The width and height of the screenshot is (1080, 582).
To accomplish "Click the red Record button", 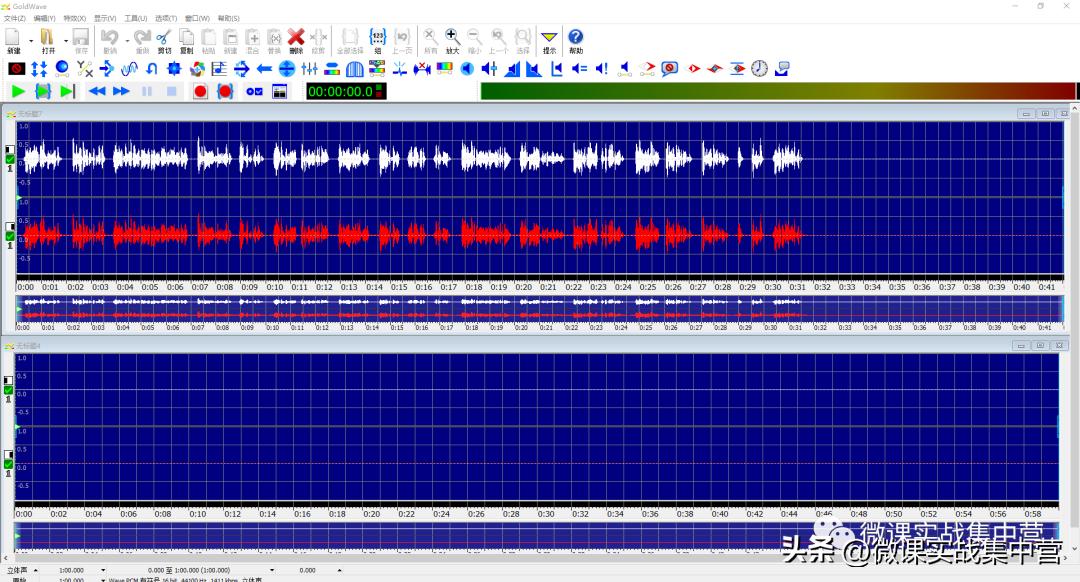I will pos(200,90).
